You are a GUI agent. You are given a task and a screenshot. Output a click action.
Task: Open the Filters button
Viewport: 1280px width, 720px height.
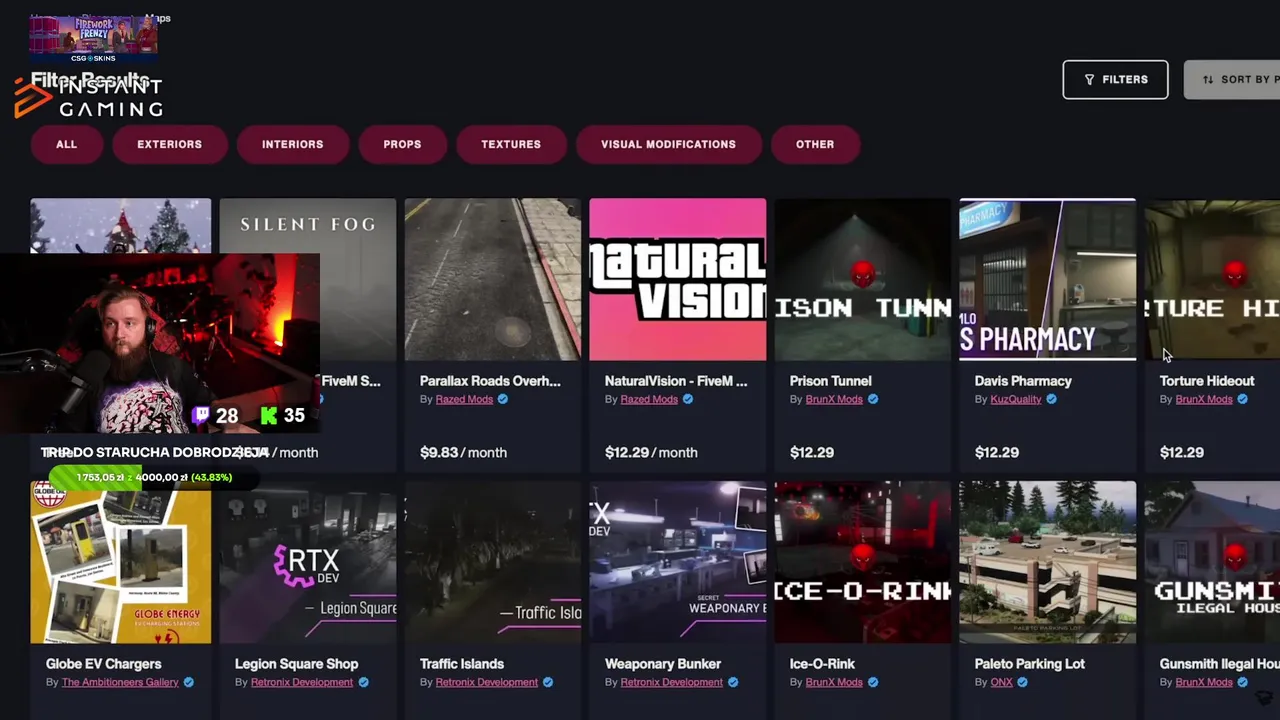click(x=1115, y=80)
